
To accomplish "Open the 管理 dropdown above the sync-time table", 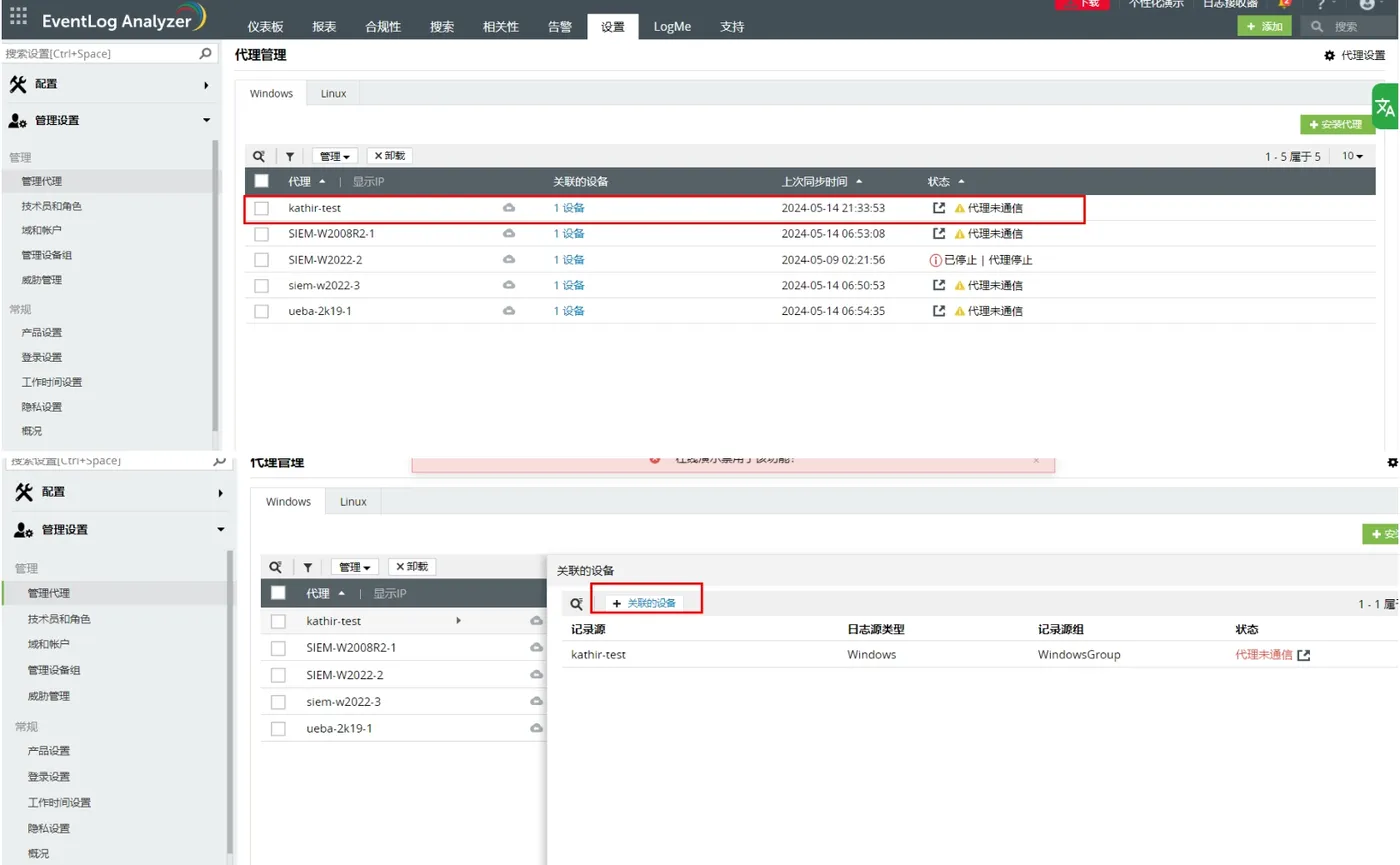I will click(x=335, y=156).
